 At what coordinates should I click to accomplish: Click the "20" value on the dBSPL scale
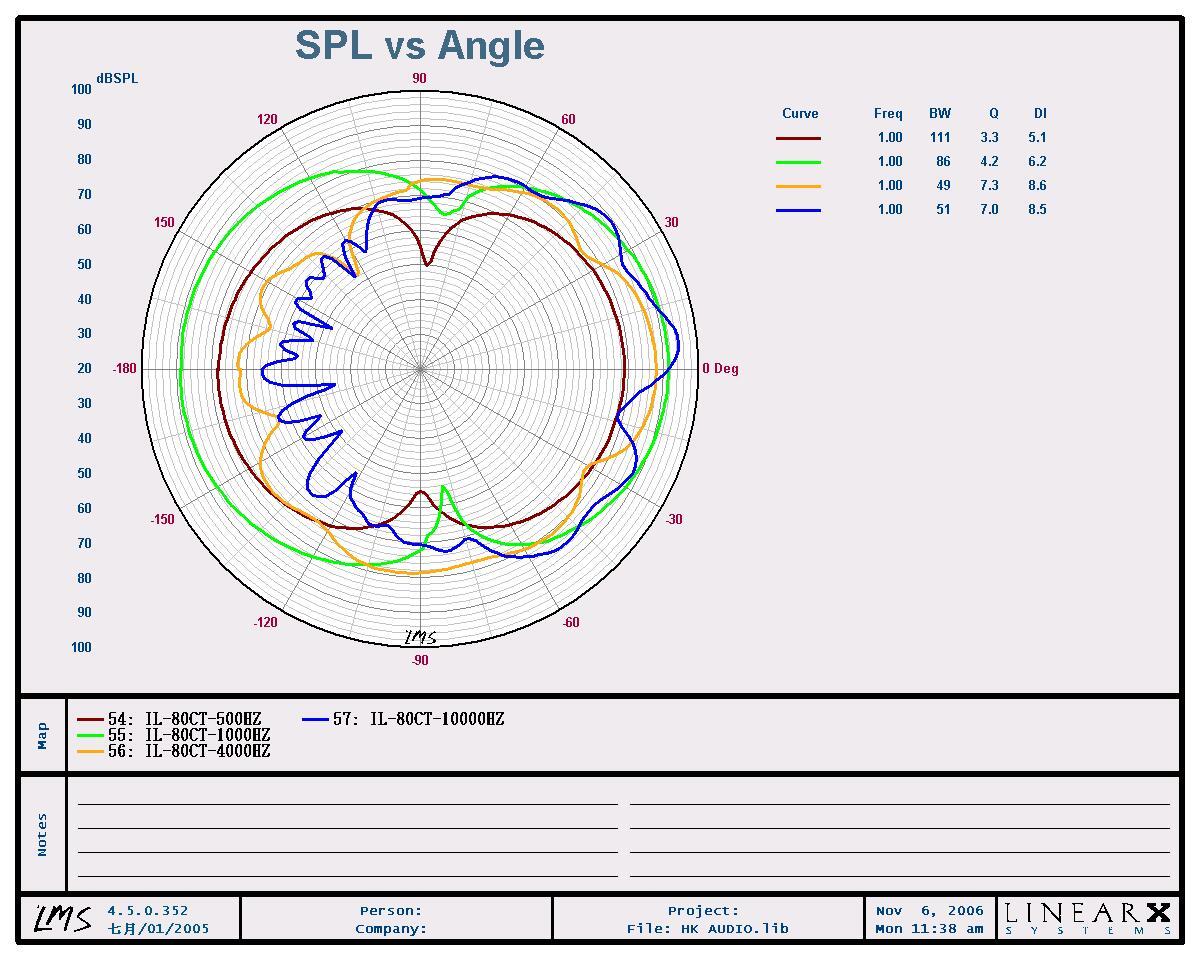(84, 369)
